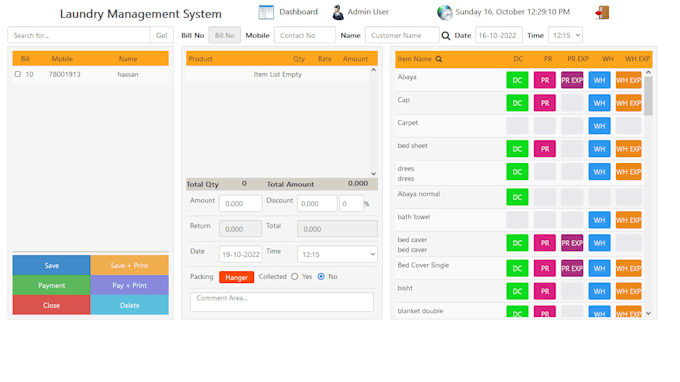This screenshot has width=680, height=382.
Task: Click the Amount input field
Action: [241, 203]
